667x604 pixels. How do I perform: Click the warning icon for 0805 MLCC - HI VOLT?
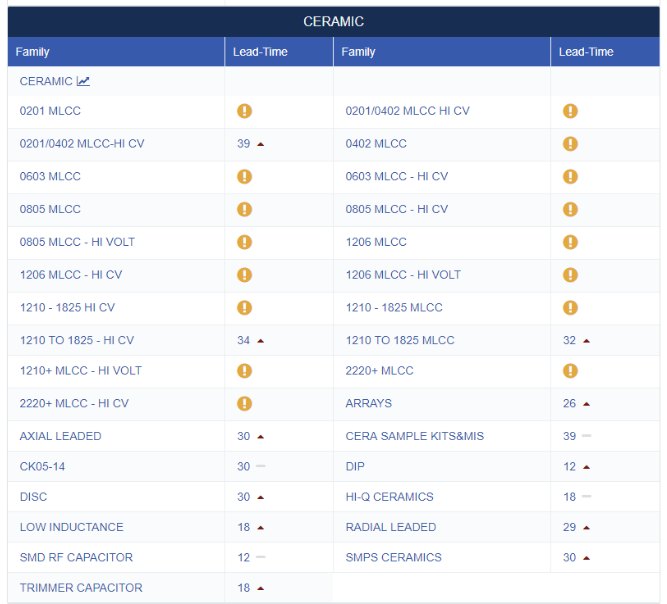244,242
